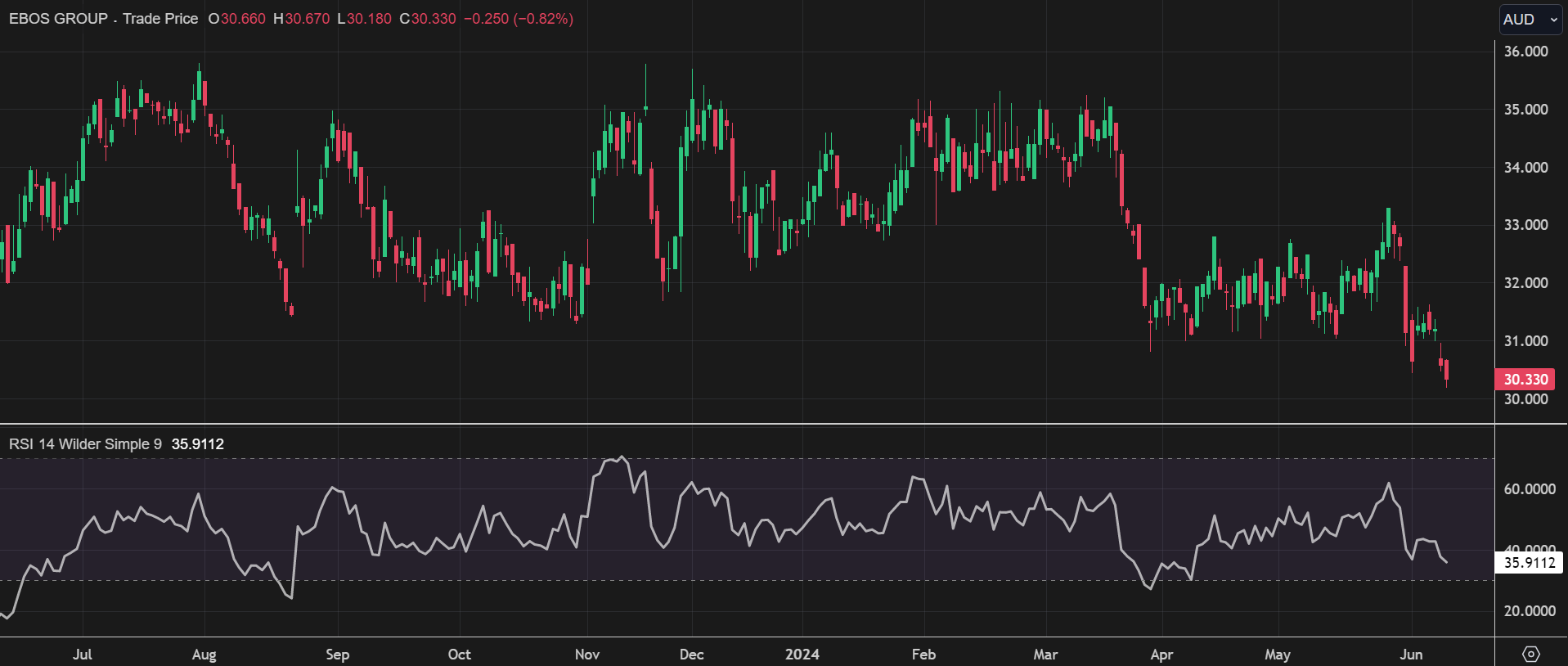Click the 2024 year marker on time axis
Image resolution: width=1568 pixels, height=666 pixels.
(x=802, y=655)
